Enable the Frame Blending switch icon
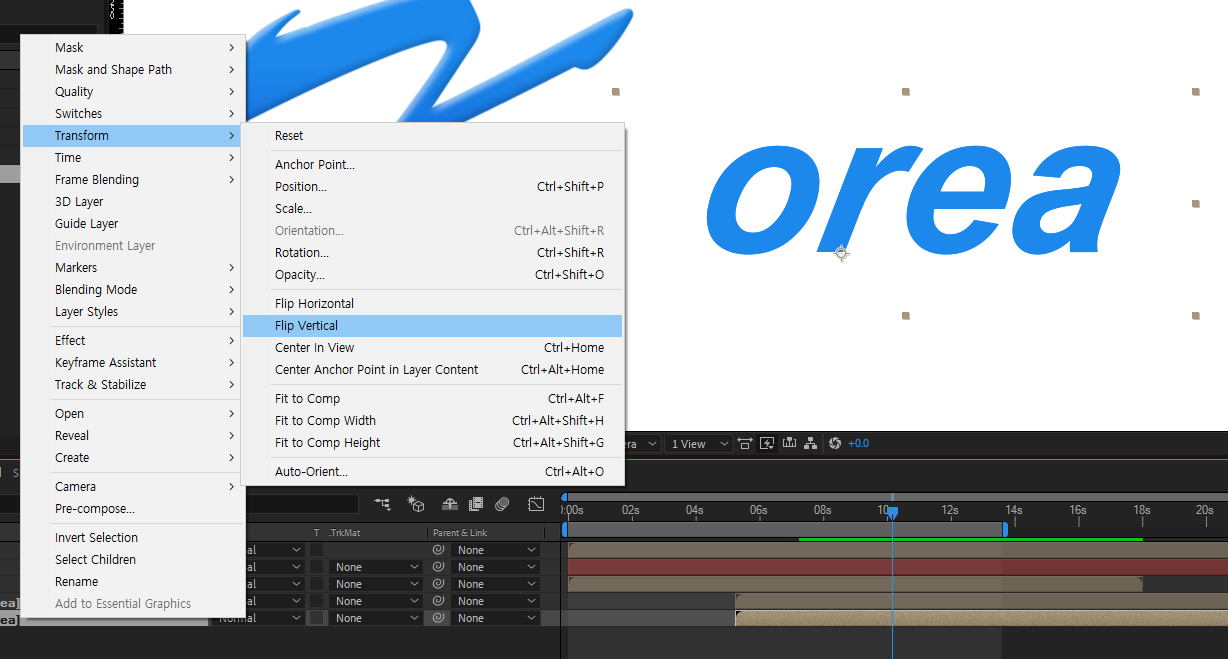 pyautogui.click(x=476, y=504)
